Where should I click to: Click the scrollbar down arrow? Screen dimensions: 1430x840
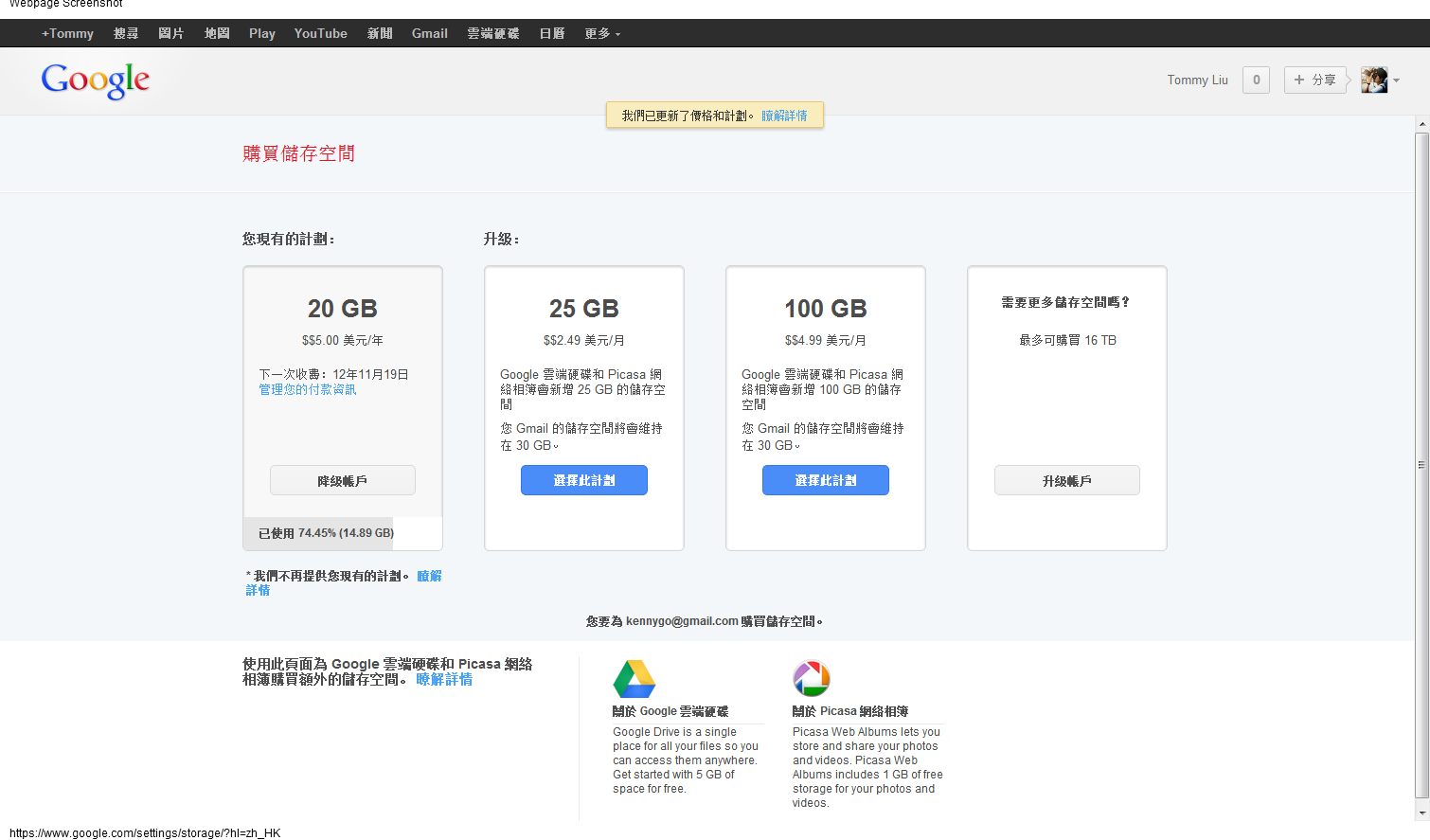[x=1421, y=813]
